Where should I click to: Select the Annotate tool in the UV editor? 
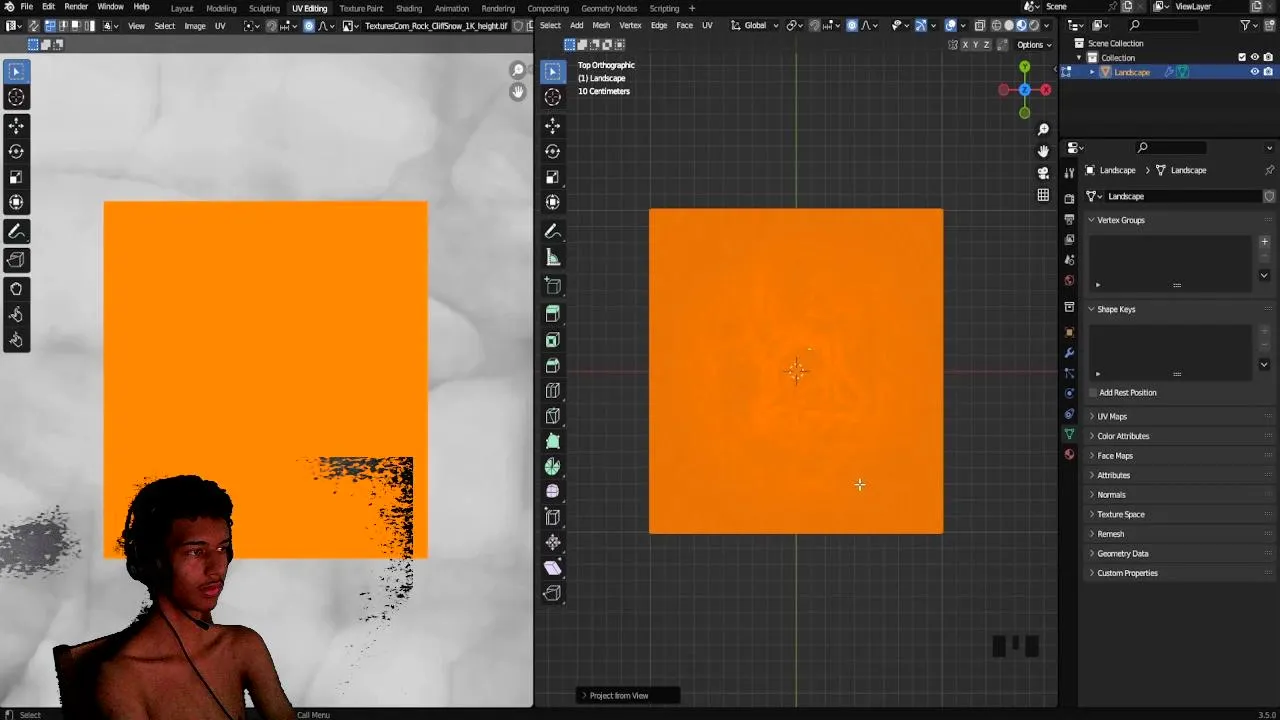16,231
